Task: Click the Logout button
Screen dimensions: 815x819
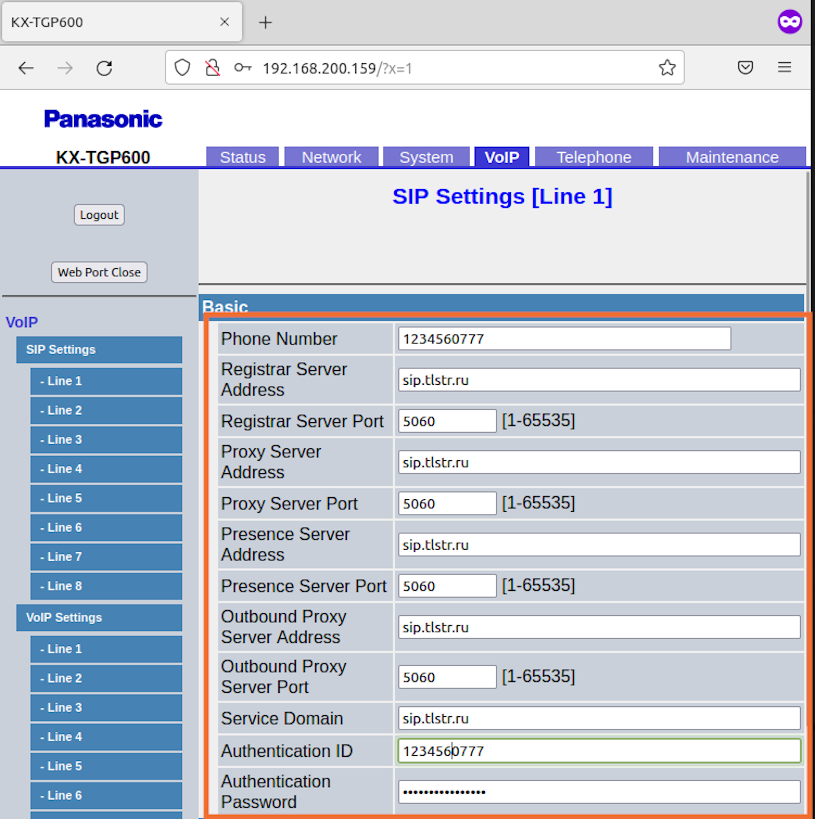Action: (x=99, y=215)
